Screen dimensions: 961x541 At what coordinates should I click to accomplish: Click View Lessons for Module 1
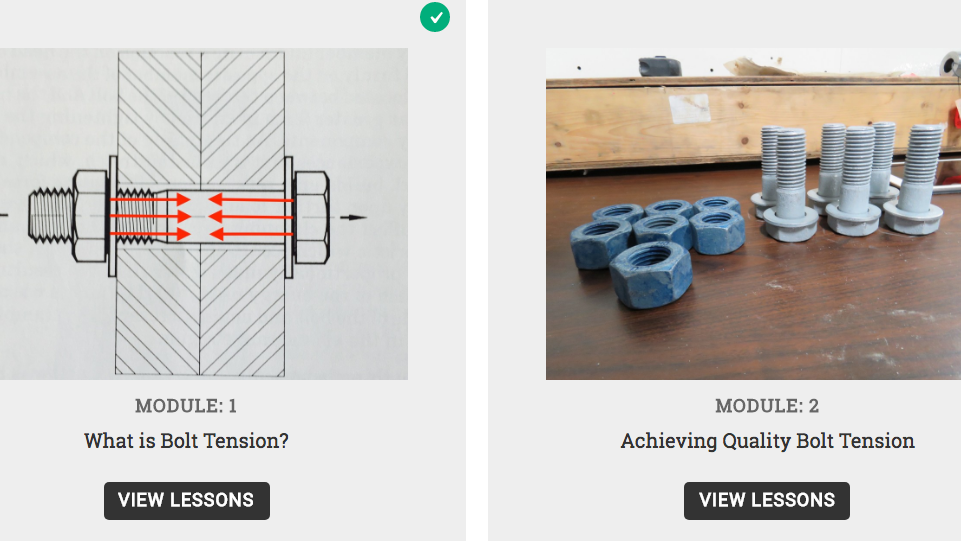[x=187, y=500]
